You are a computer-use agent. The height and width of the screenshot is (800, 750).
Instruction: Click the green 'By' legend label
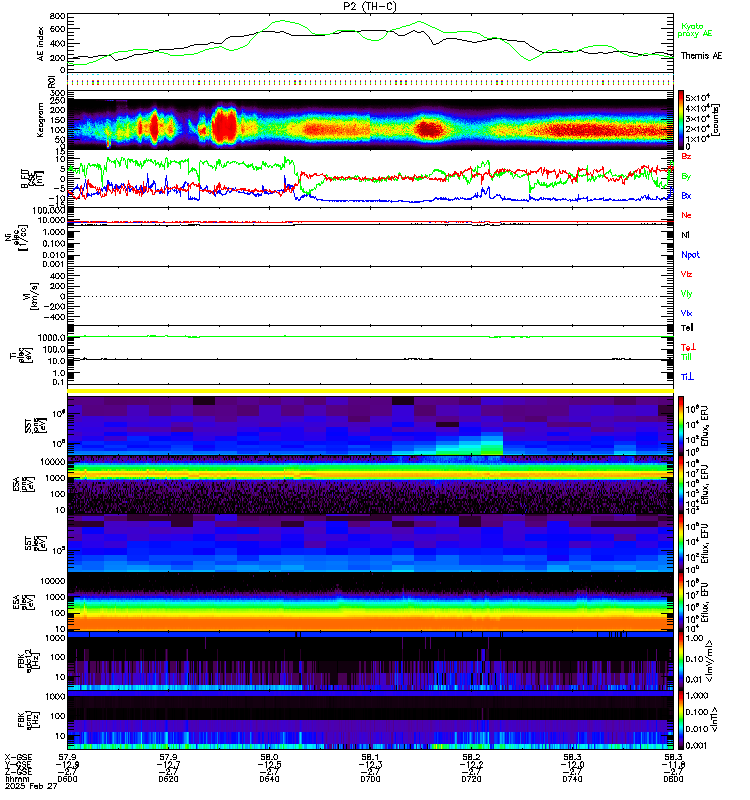[686, 176]
